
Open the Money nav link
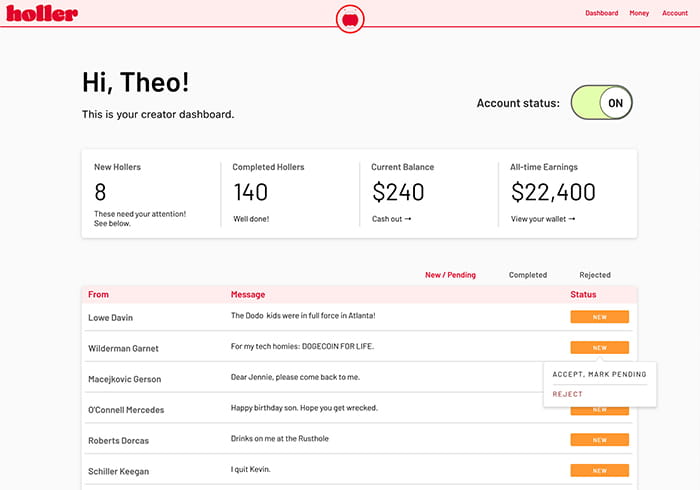point(639,13)
